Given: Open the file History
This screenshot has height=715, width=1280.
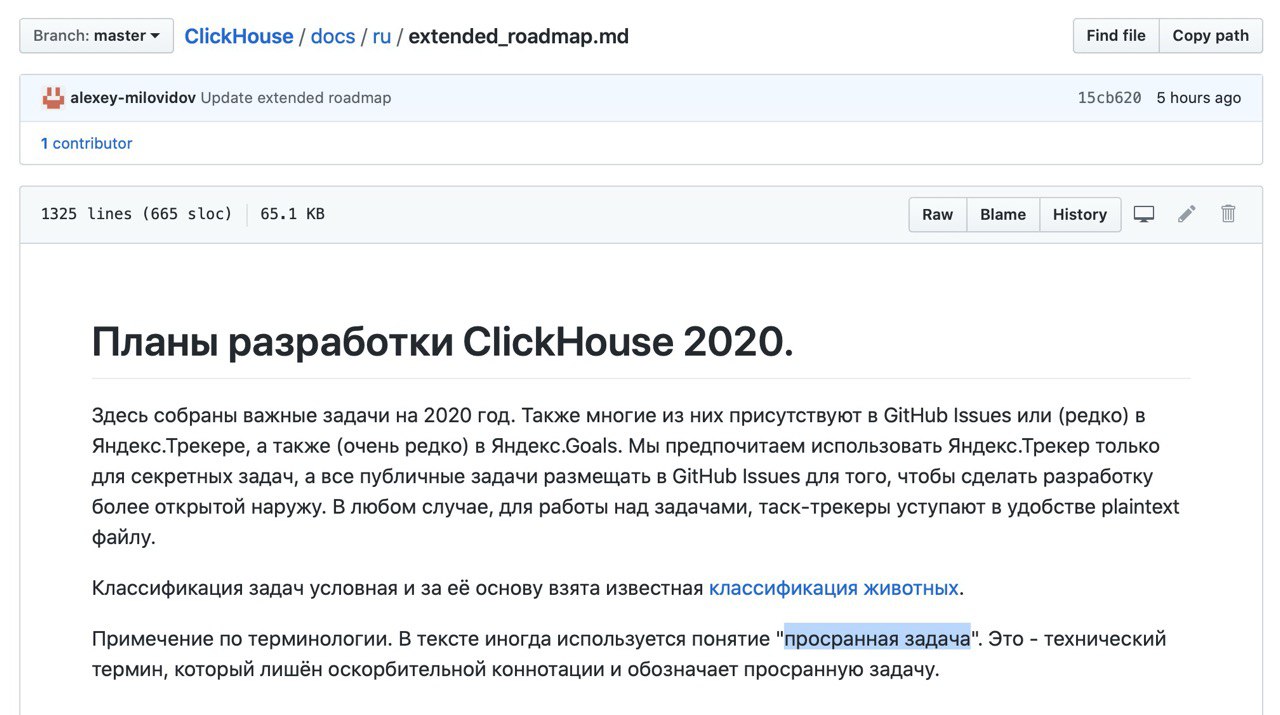Looking at the screenshot, I should point(1080,214).
